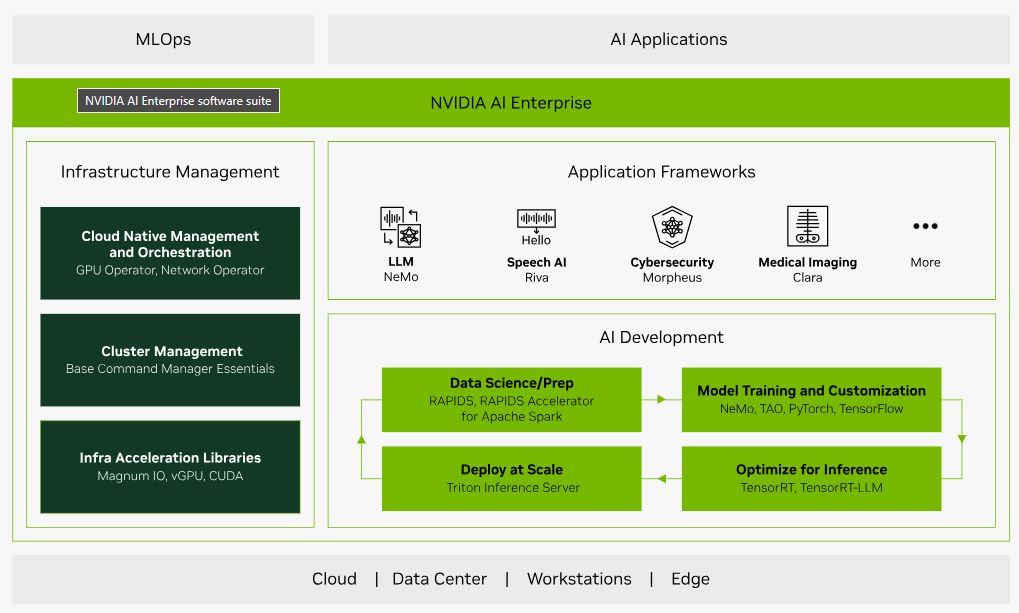Open the Data Science/Prep RAPIDS box
The width and height of the screenshot is (1019, 613).
point(511,398)
